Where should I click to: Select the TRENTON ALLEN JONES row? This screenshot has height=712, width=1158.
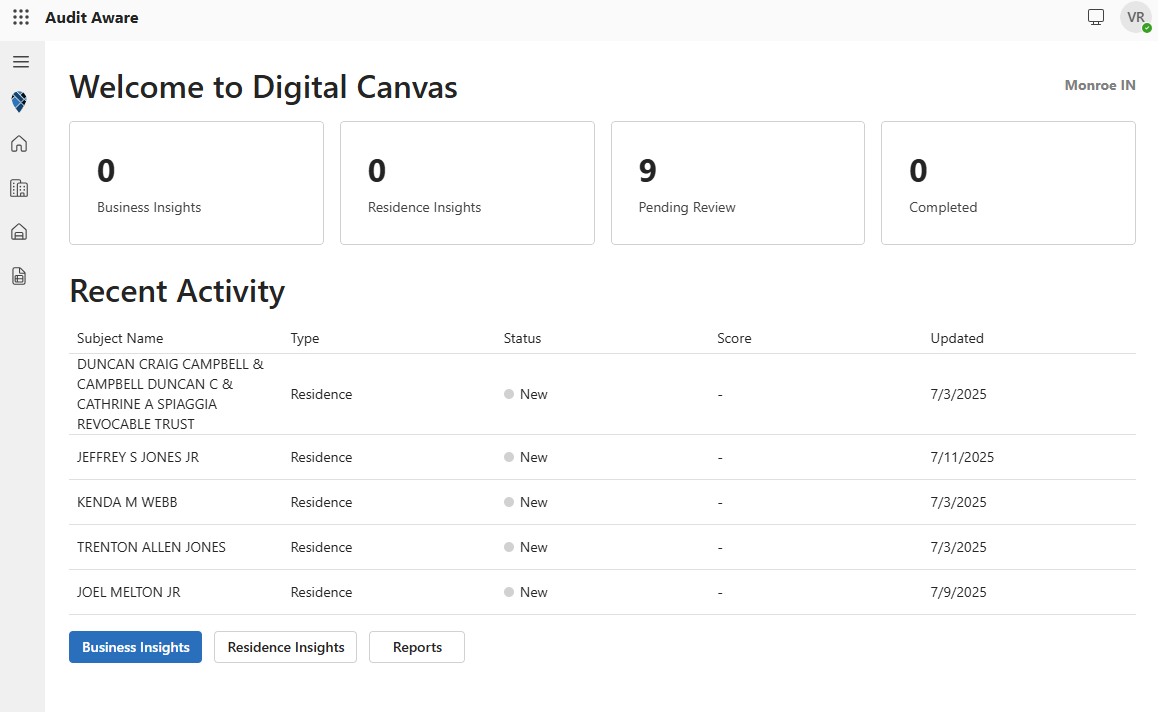(603, 547)
